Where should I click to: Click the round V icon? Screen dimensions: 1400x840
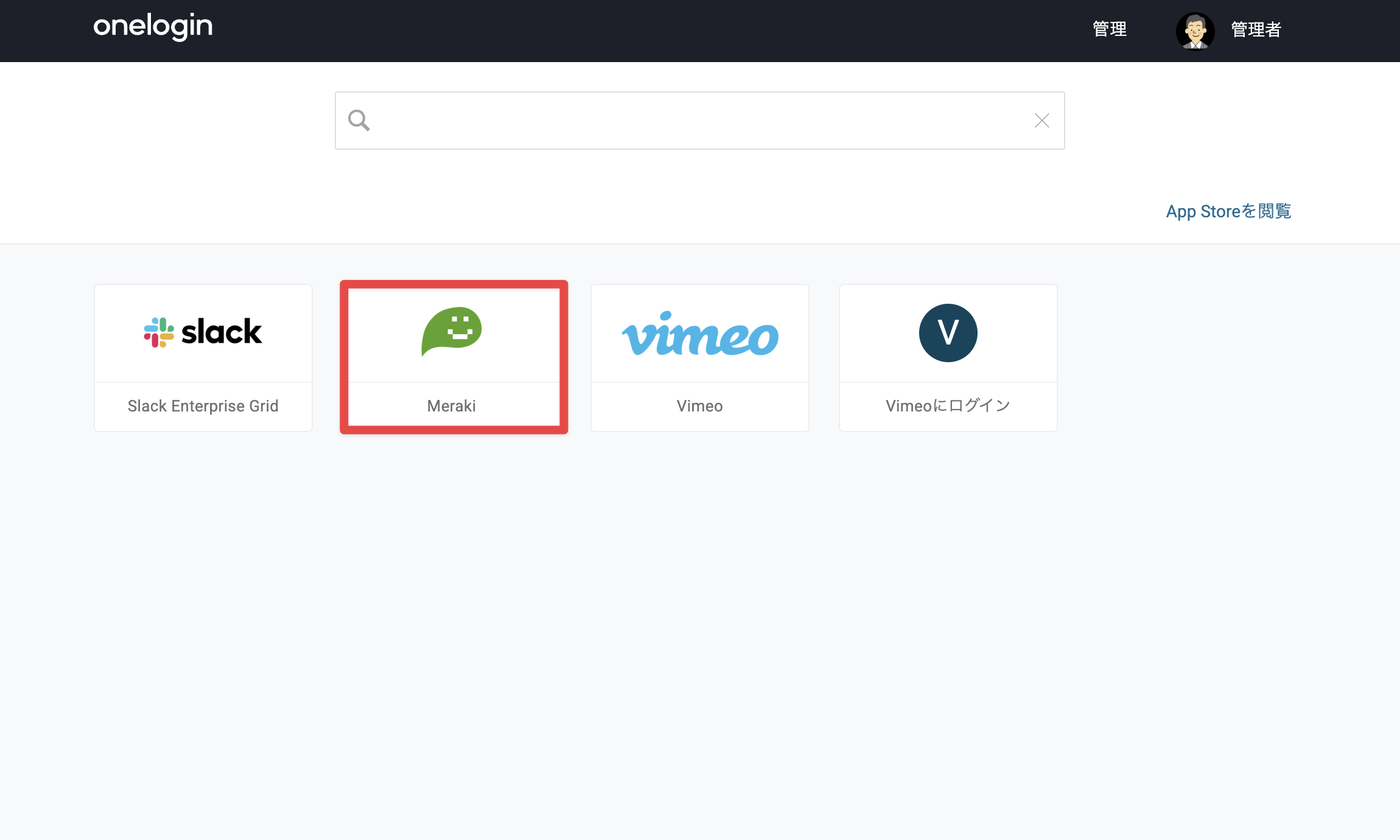click(948, 333)
